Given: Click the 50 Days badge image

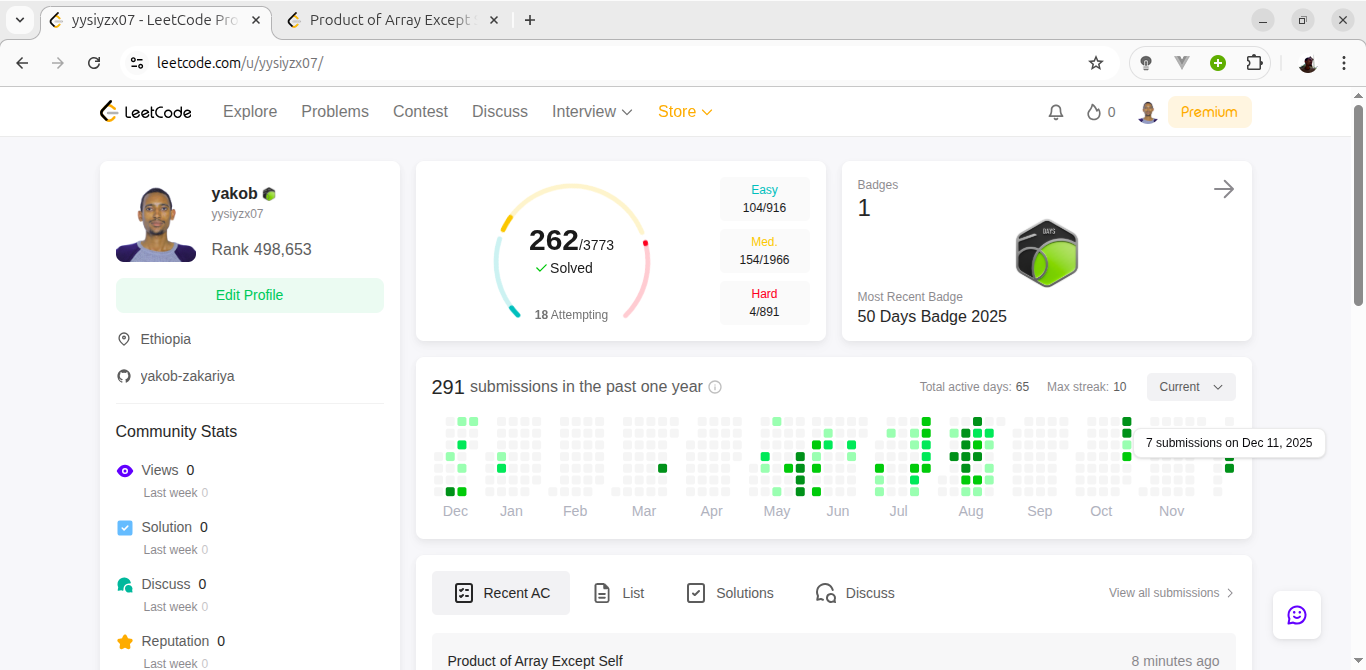Looking at the screenshot, I should [1047, 254].
